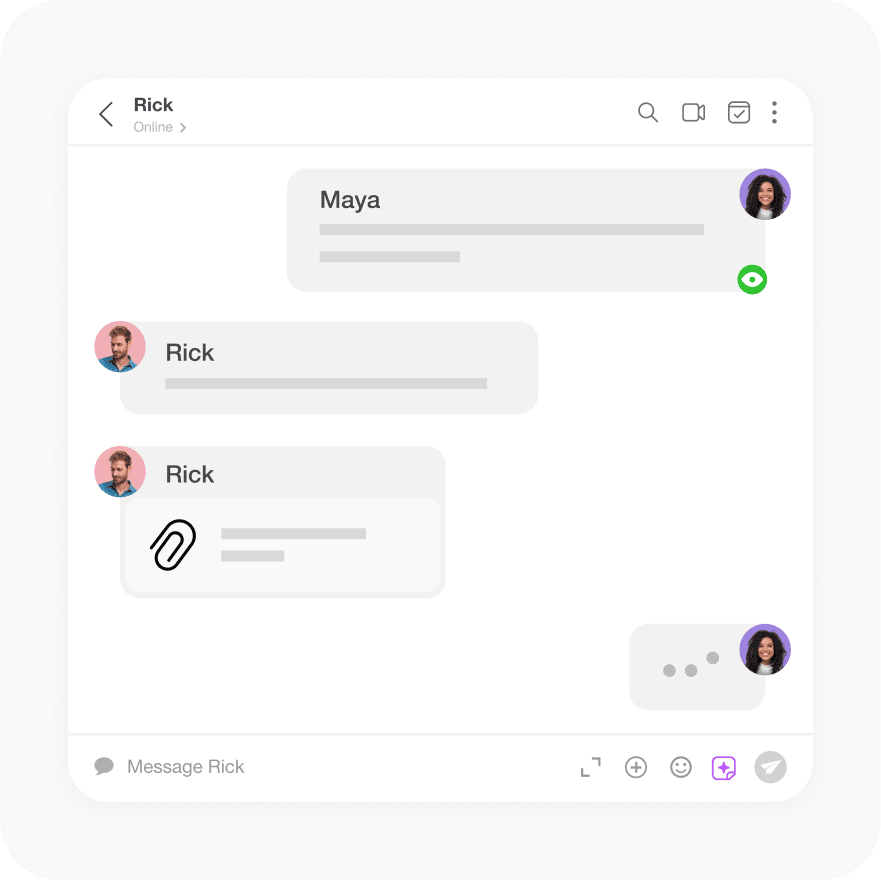Go back using the left arrow
The height and width of the screenshot is (880, 881).
point(106,114)
